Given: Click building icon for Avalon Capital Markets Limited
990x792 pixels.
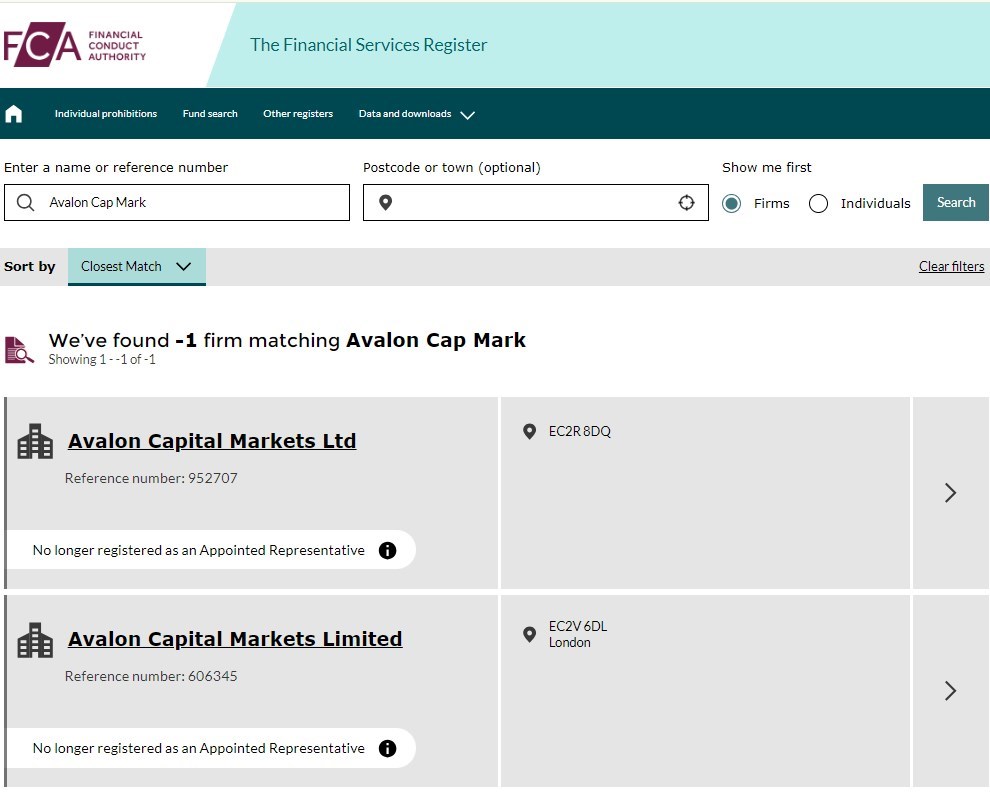Looking at the screenshot, I should [35, 640].
